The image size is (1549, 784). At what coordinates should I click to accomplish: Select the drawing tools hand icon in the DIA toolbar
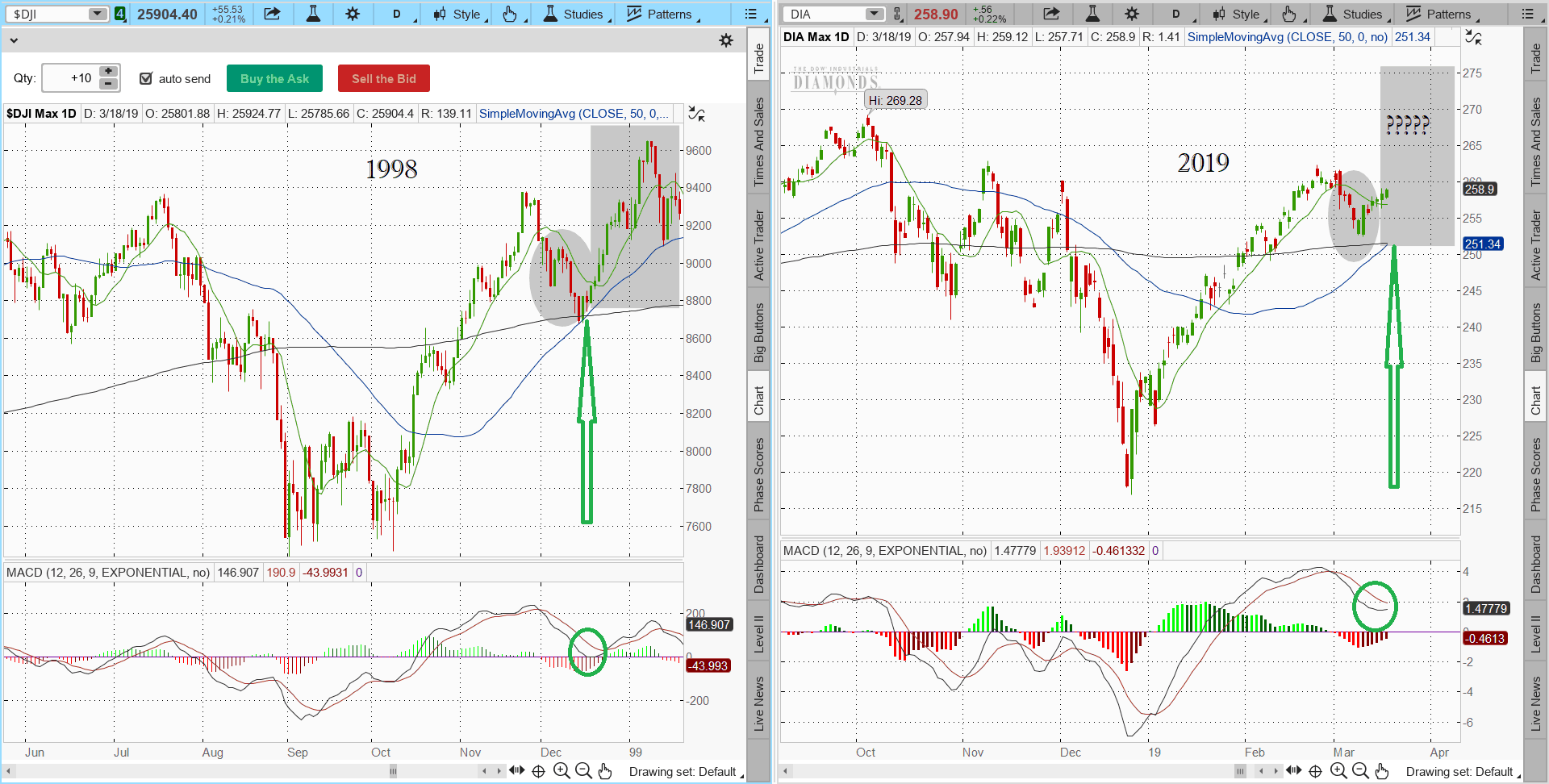(1289, 14)
